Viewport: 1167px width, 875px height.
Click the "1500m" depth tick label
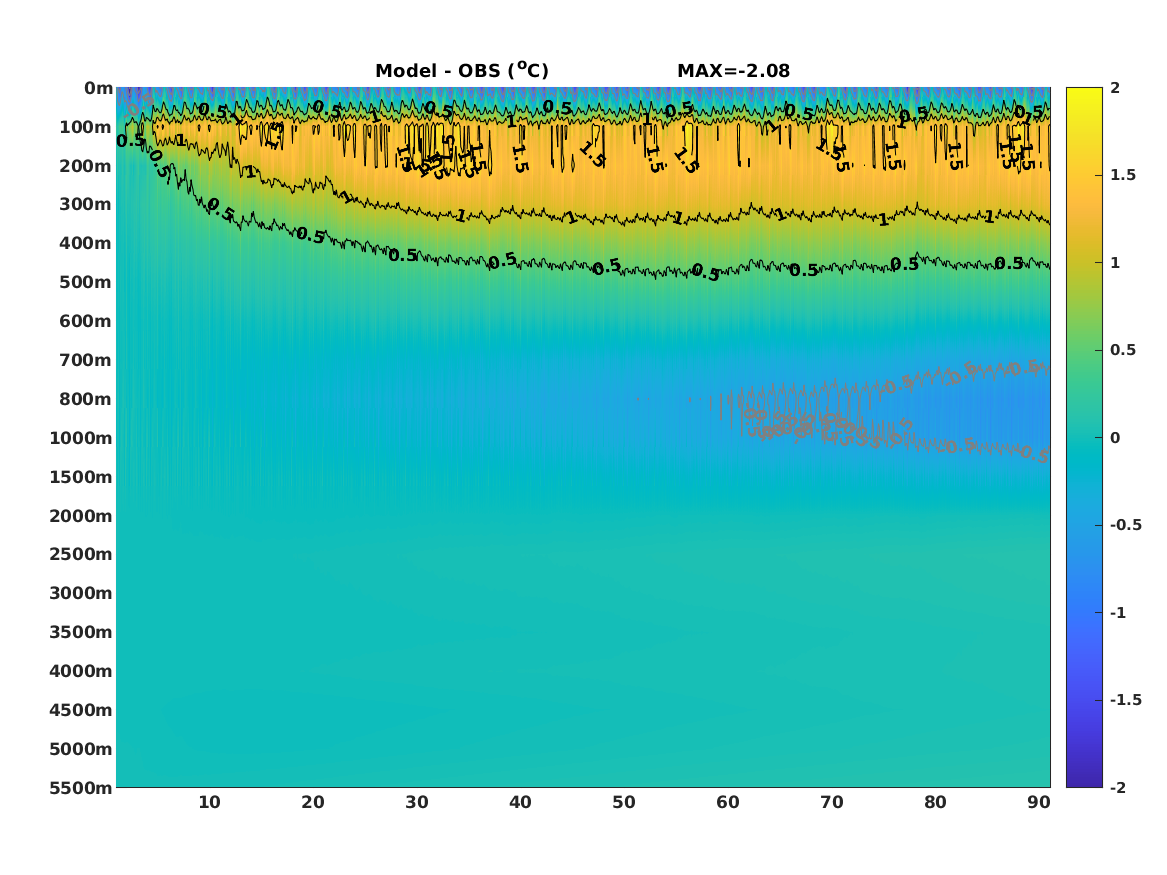click(x=81, y=477)
